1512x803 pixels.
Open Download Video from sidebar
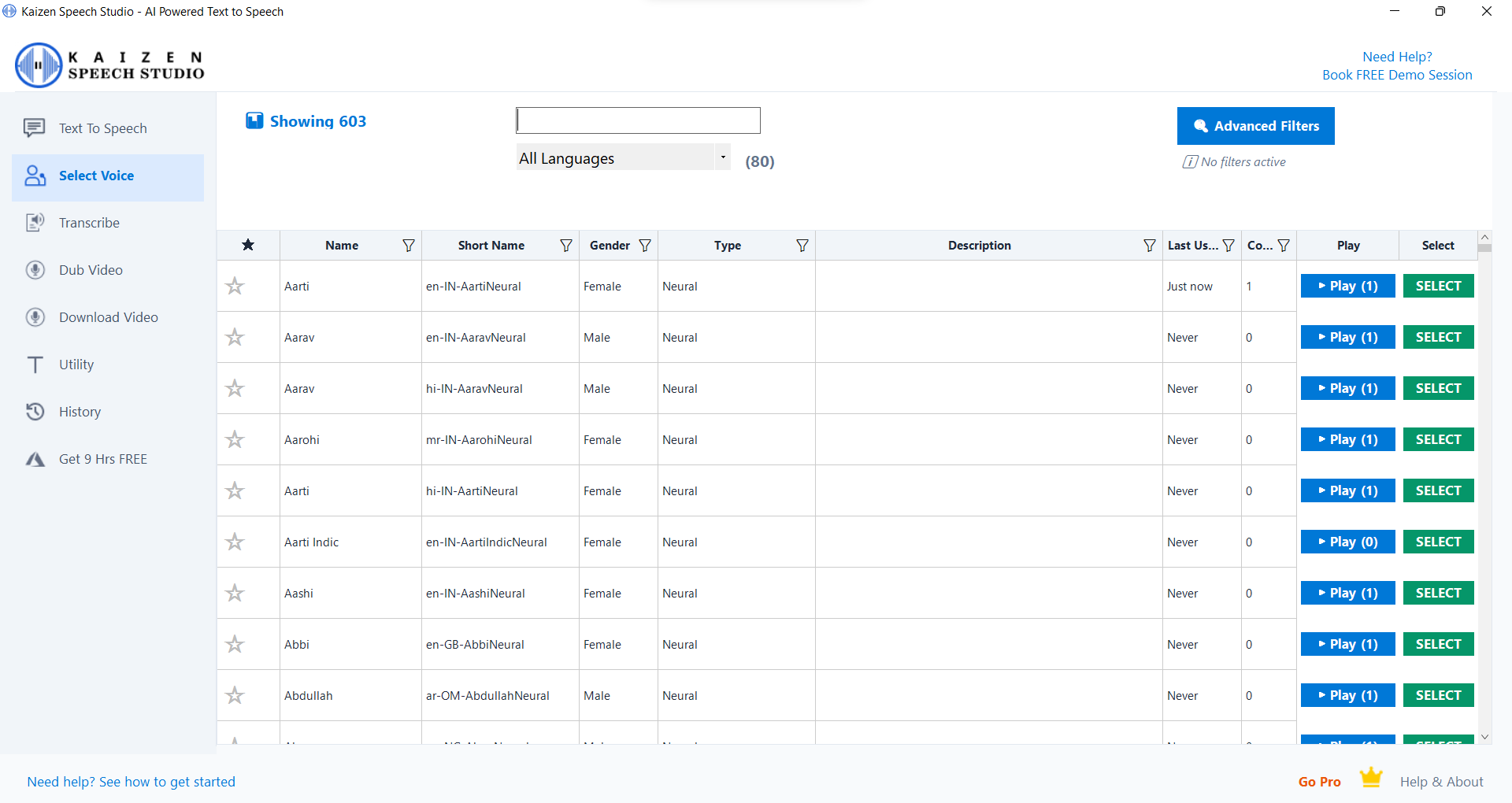pos(108,317)
